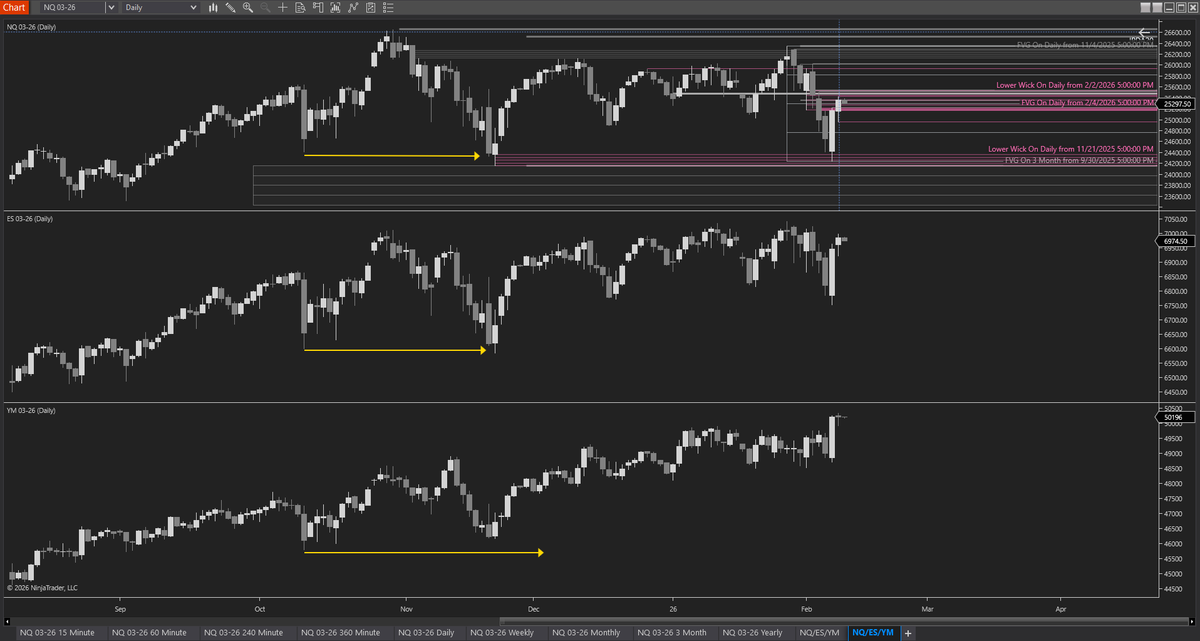Select label FVG On Daily from 11/4/2025
Viewport: 1200px width, 641px height.
1084,45
